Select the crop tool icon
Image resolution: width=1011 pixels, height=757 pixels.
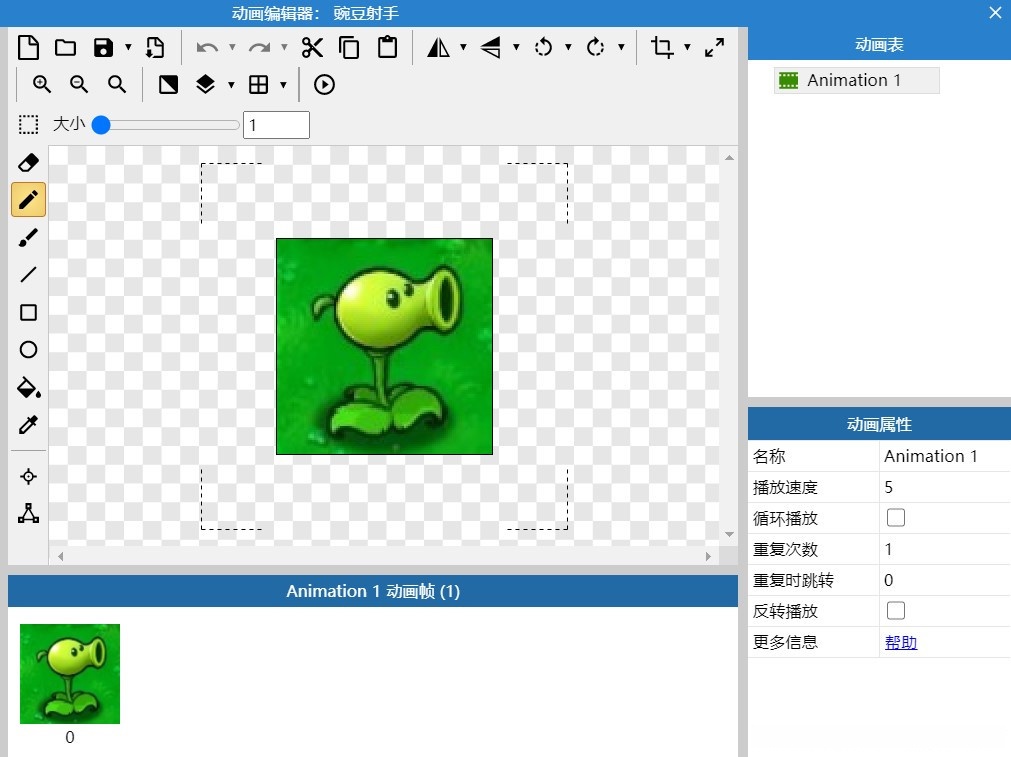point(662,48)
